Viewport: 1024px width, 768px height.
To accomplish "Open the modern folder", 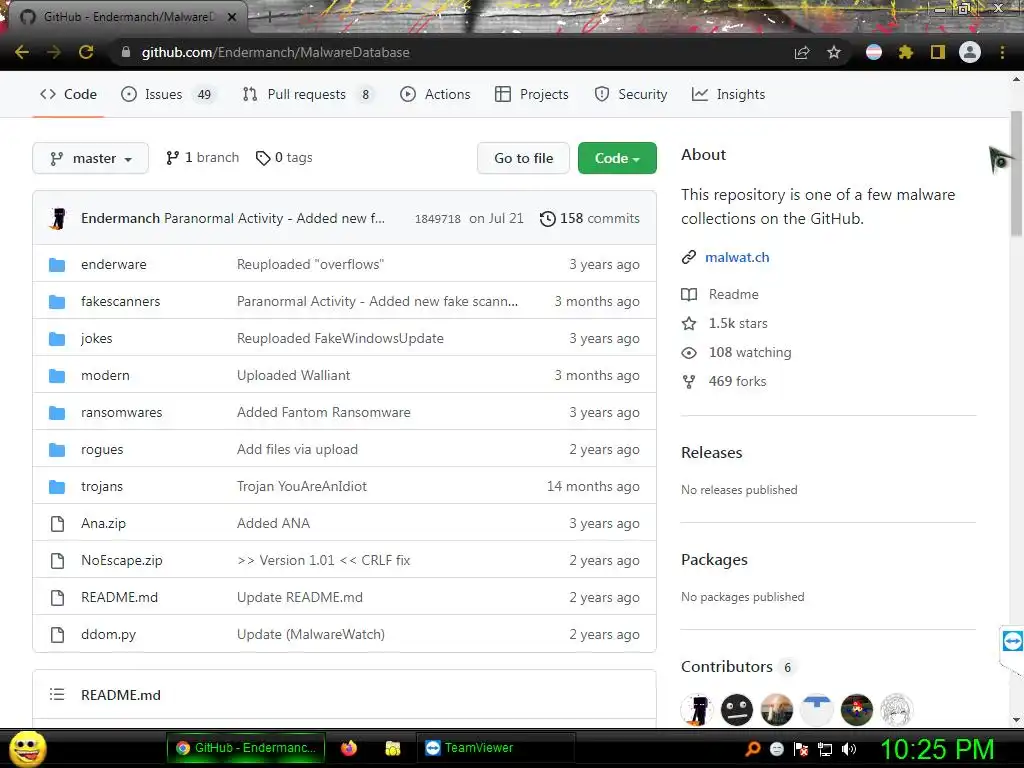I will [x=105, y=376].
